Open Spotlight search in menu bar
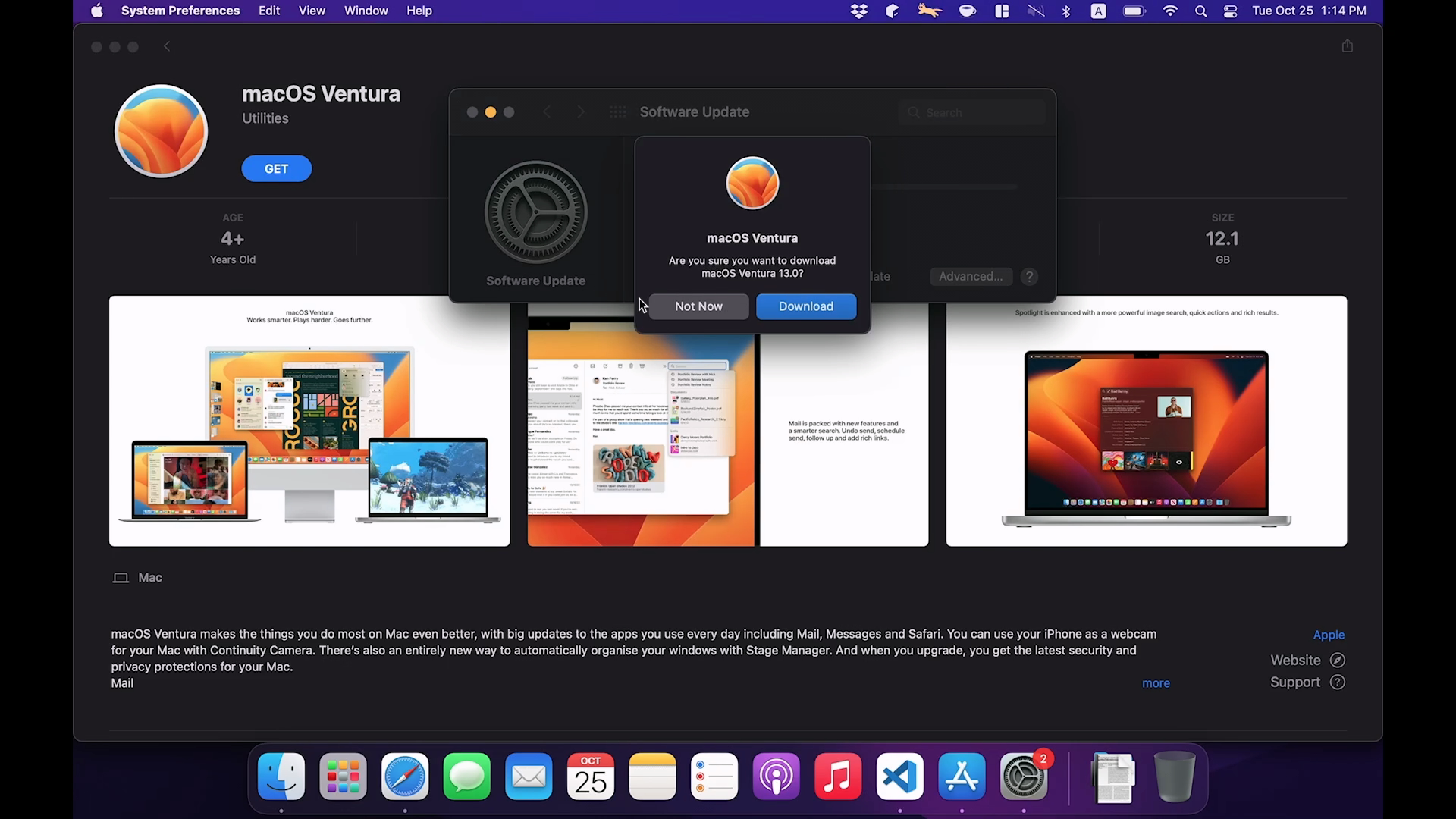This screenshot has height=819, width=1456. point(1201,11)
